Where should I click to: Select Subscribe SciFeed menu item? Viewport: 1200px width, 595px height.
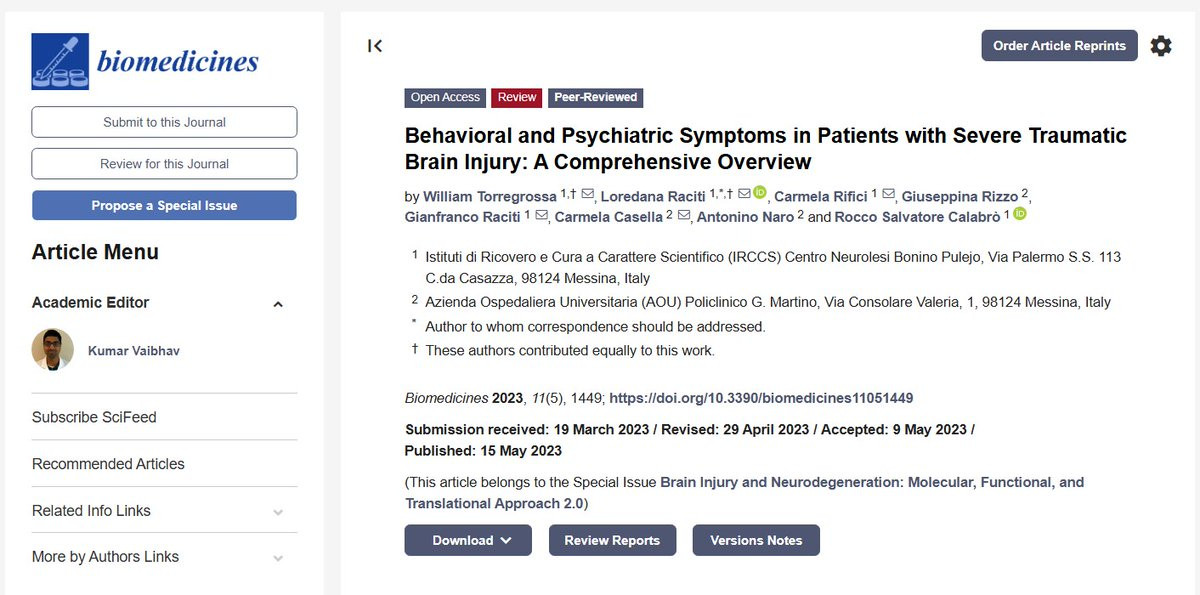click(x=94, y=417)
